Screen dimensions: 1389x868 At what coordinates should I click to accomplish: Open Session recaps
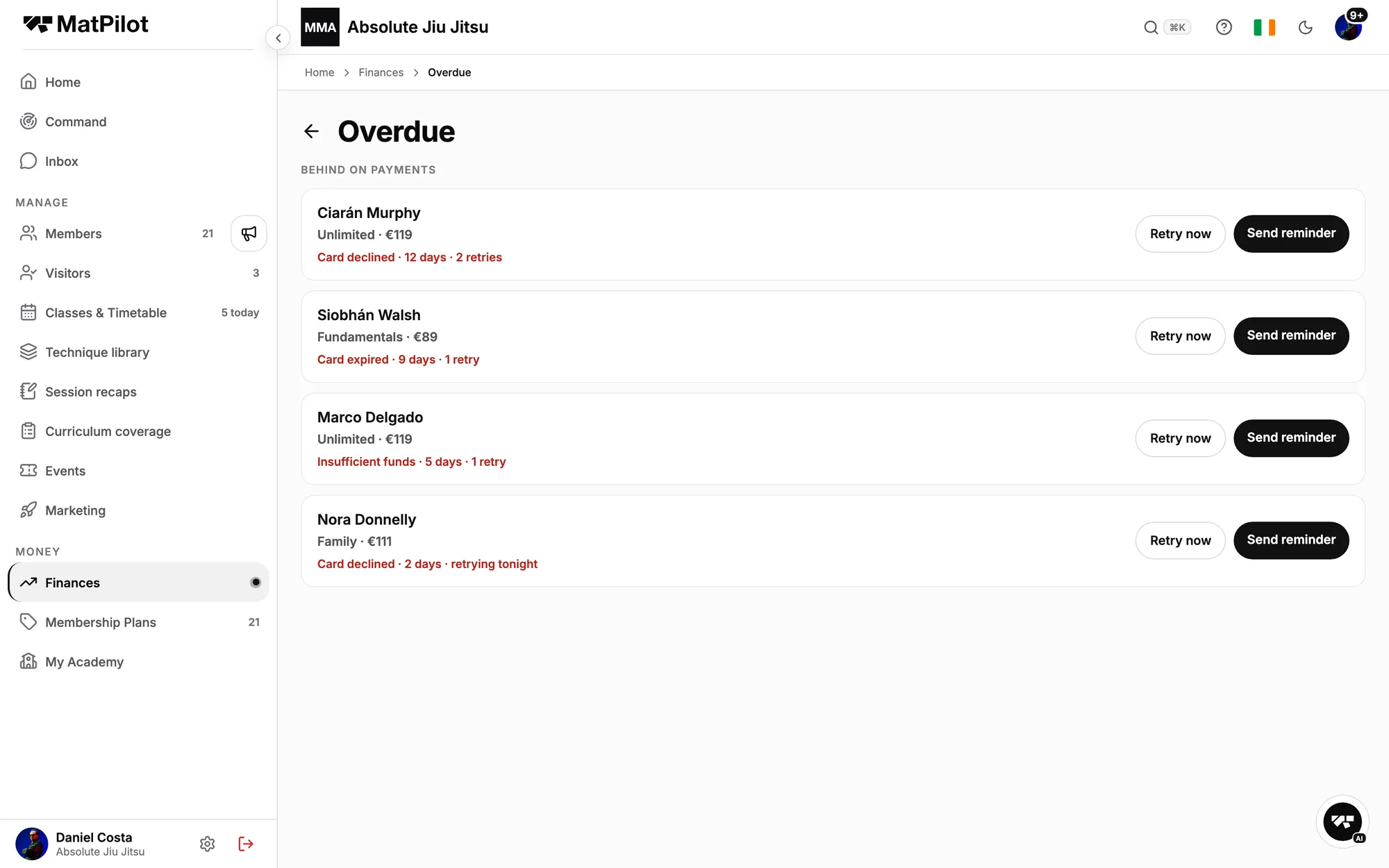(138, 392)
